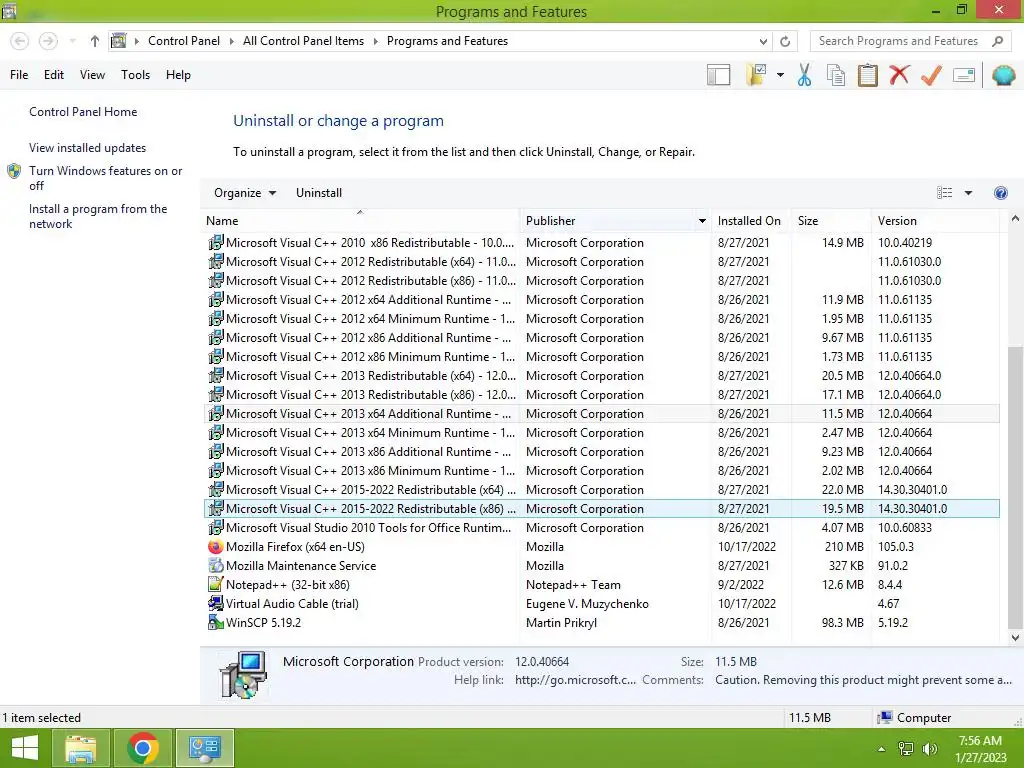Click the Cut scissors toolbar icon
The image size is (1024, 768).
tap(804, 75)
